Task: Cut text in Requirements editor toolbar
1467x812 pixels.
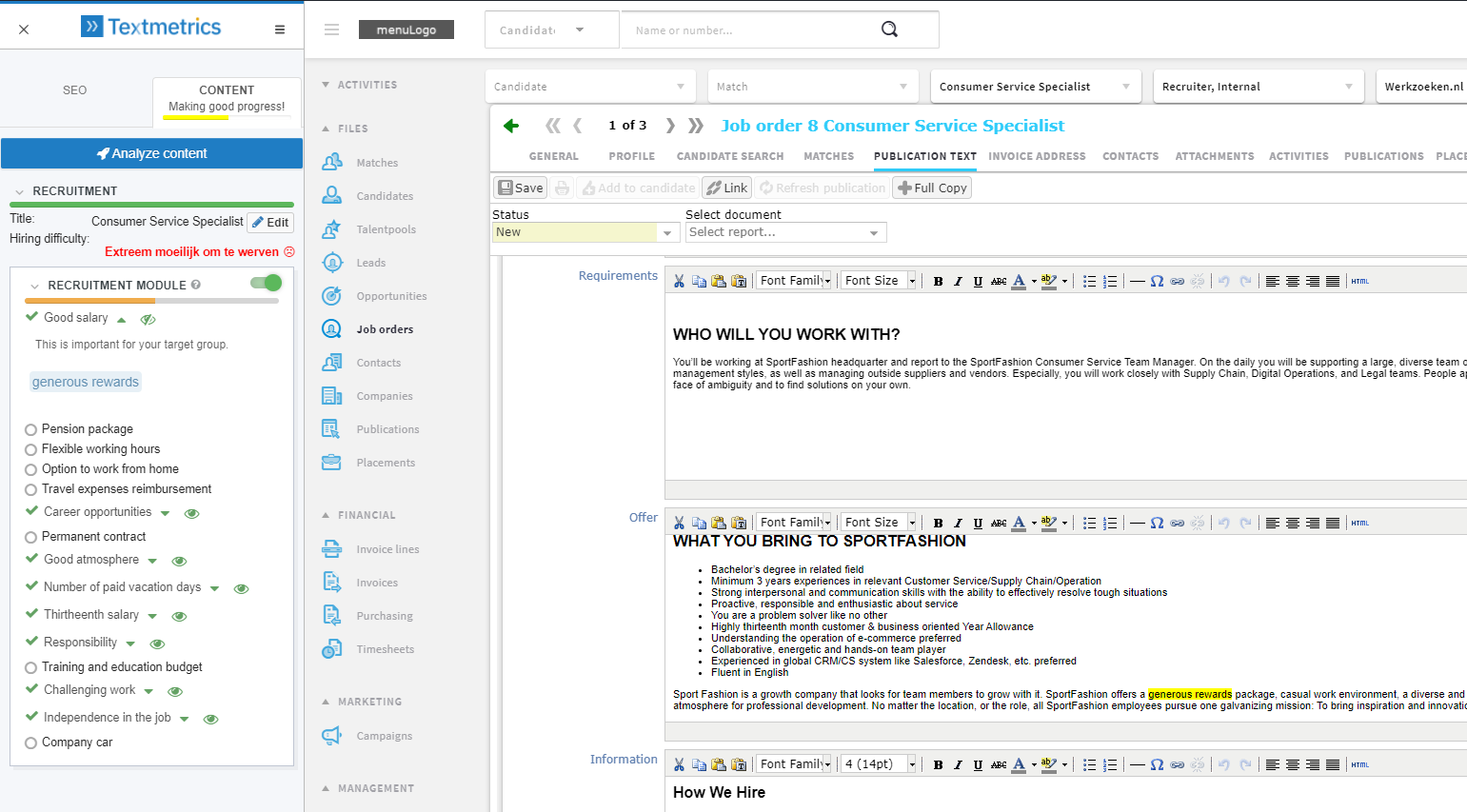Action: (679, 281)
